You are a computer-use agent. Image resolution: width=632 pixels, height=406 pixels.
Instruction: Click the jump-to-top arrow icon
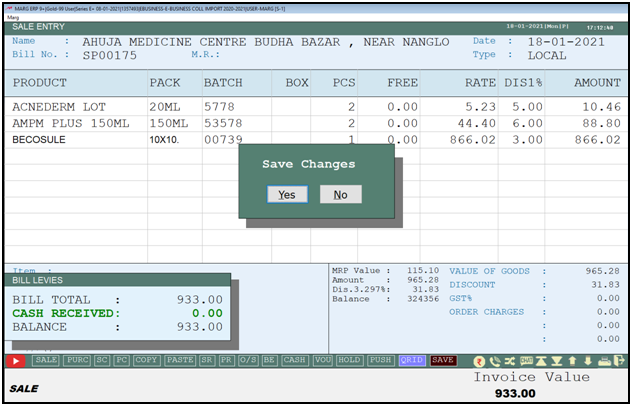[x=542, y=360]
